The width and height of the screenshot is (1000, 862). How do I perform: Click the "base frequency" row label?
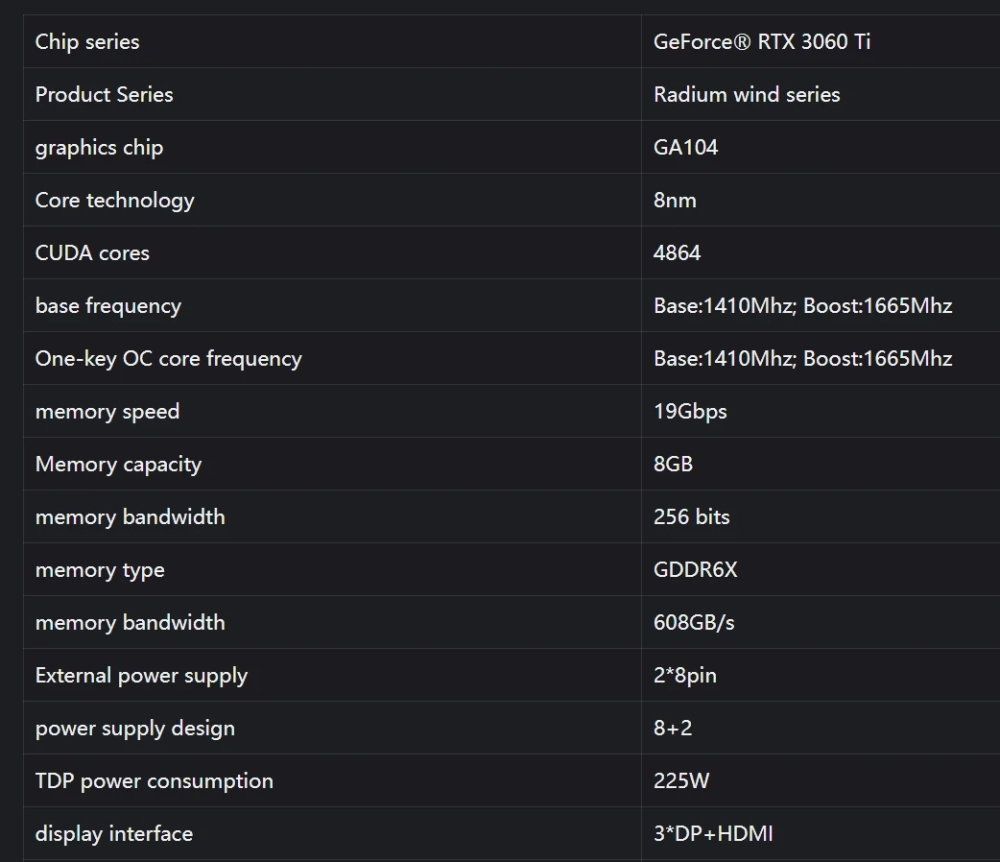tap(108, 306)
